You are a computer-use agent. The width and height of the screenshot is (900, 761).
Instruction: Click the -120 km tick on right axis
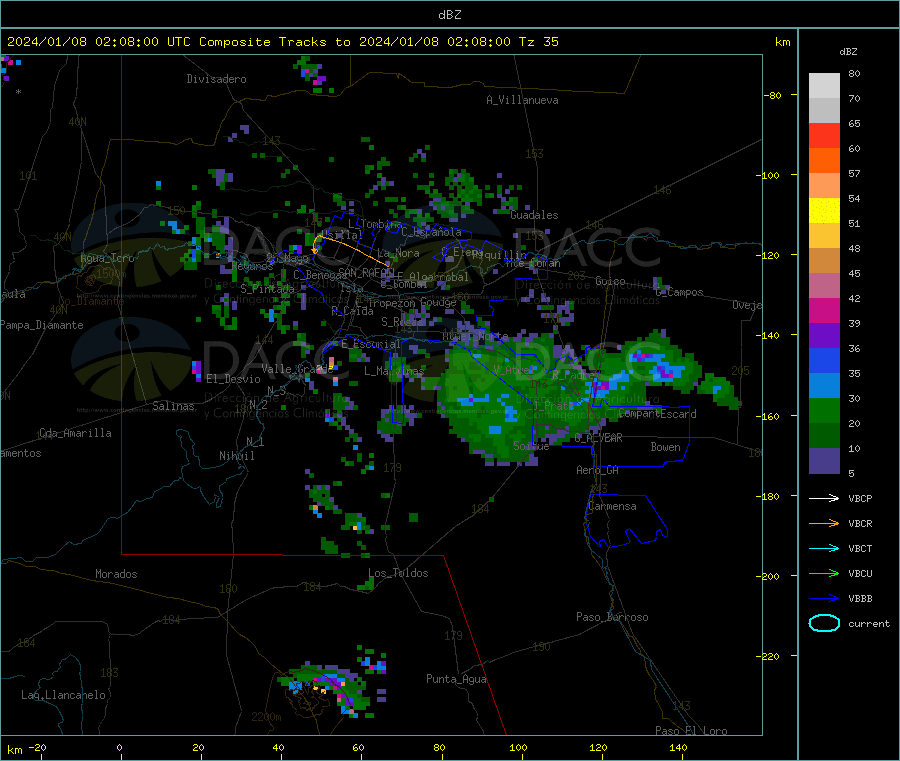tap(770, 255)
